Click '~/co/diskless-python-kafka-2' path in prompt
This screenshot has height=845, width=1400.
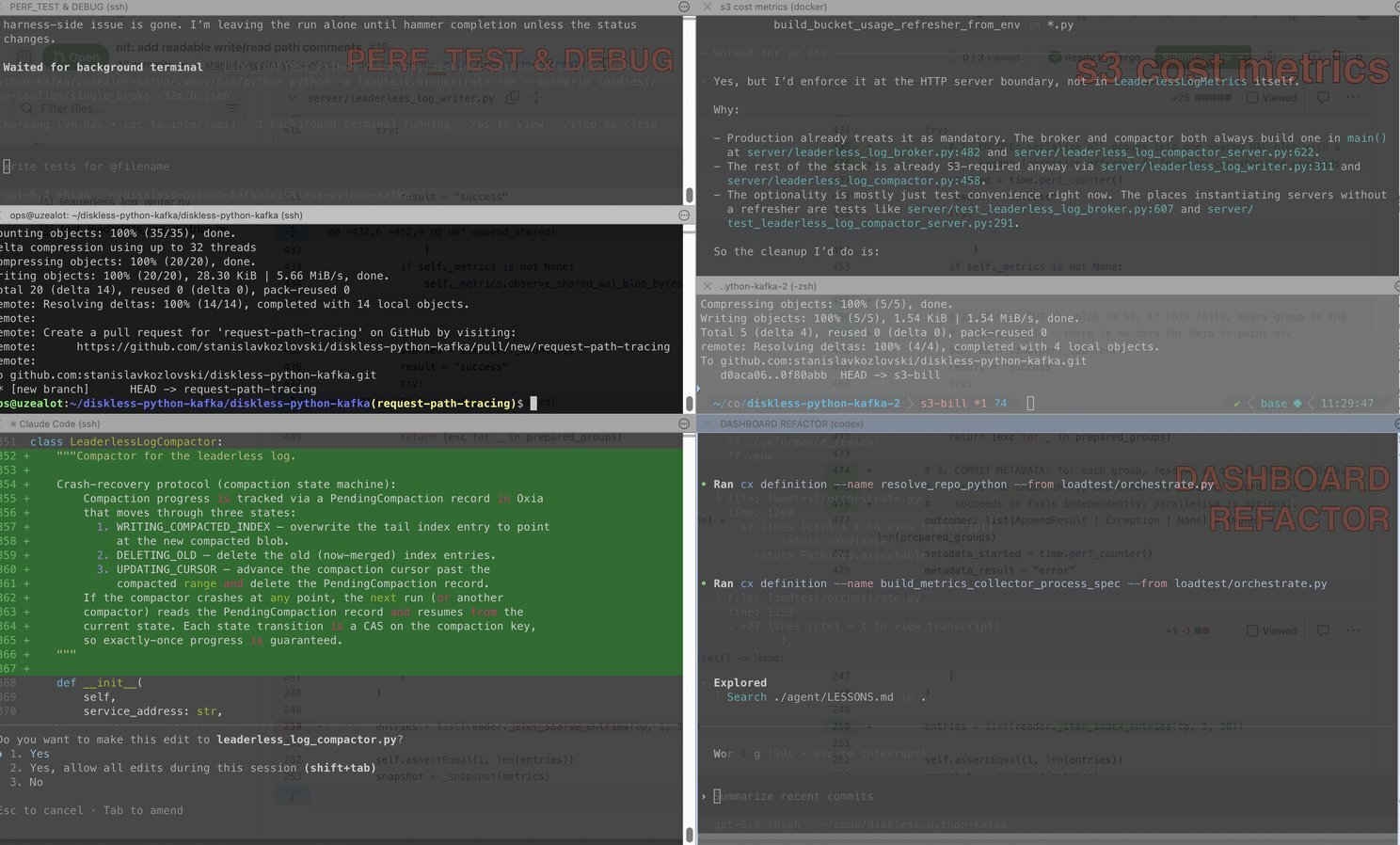[806, 404]
